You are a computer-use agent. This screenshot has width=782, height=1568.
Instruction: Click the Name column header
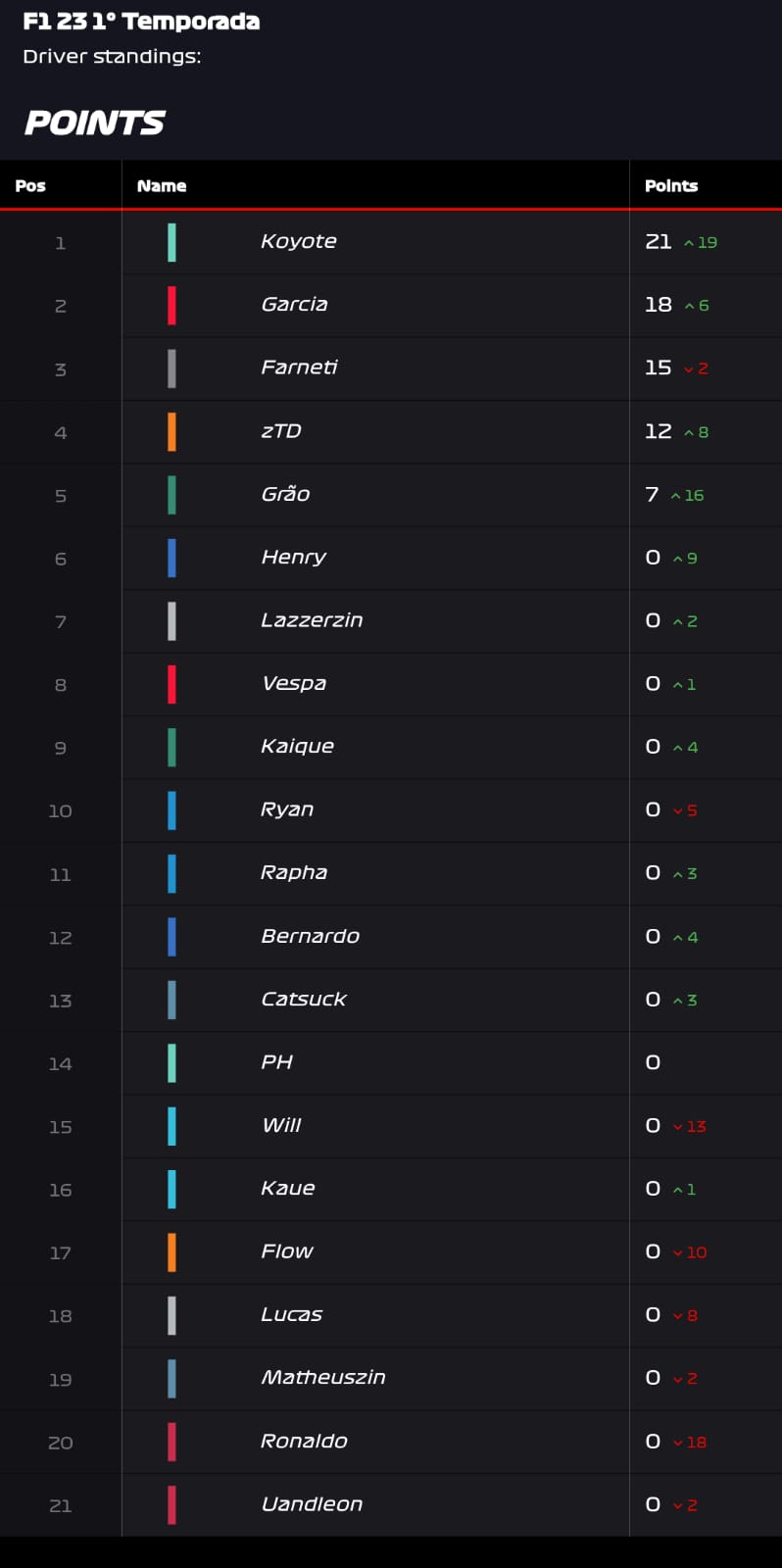click(x=162, y=186)
